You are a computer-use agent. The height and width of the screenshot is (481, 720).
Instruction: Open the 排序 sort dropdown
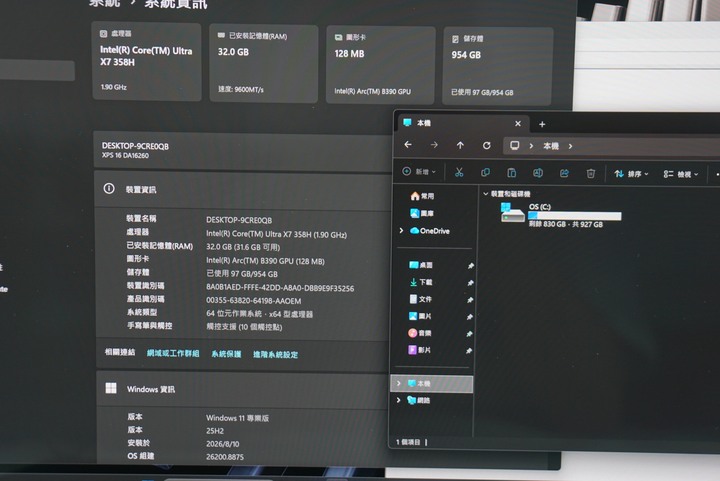pyautogui.click(x=631, y=174)
